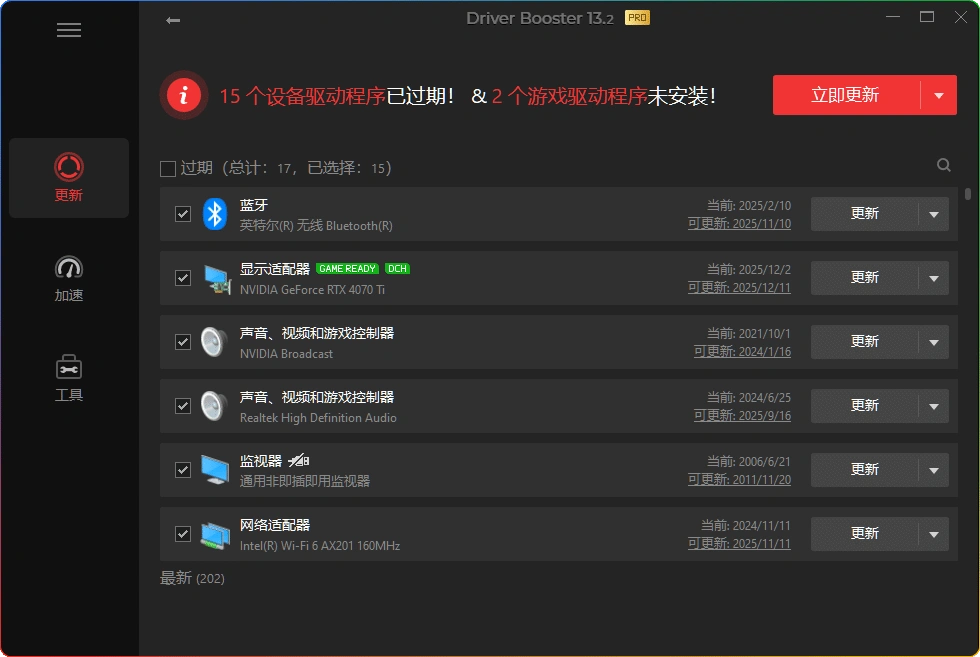Image resolution: width=980 pixels, height=657 pixels.
Task: Click the Bluetooth device icon
Action: click(x=214, y=213)
